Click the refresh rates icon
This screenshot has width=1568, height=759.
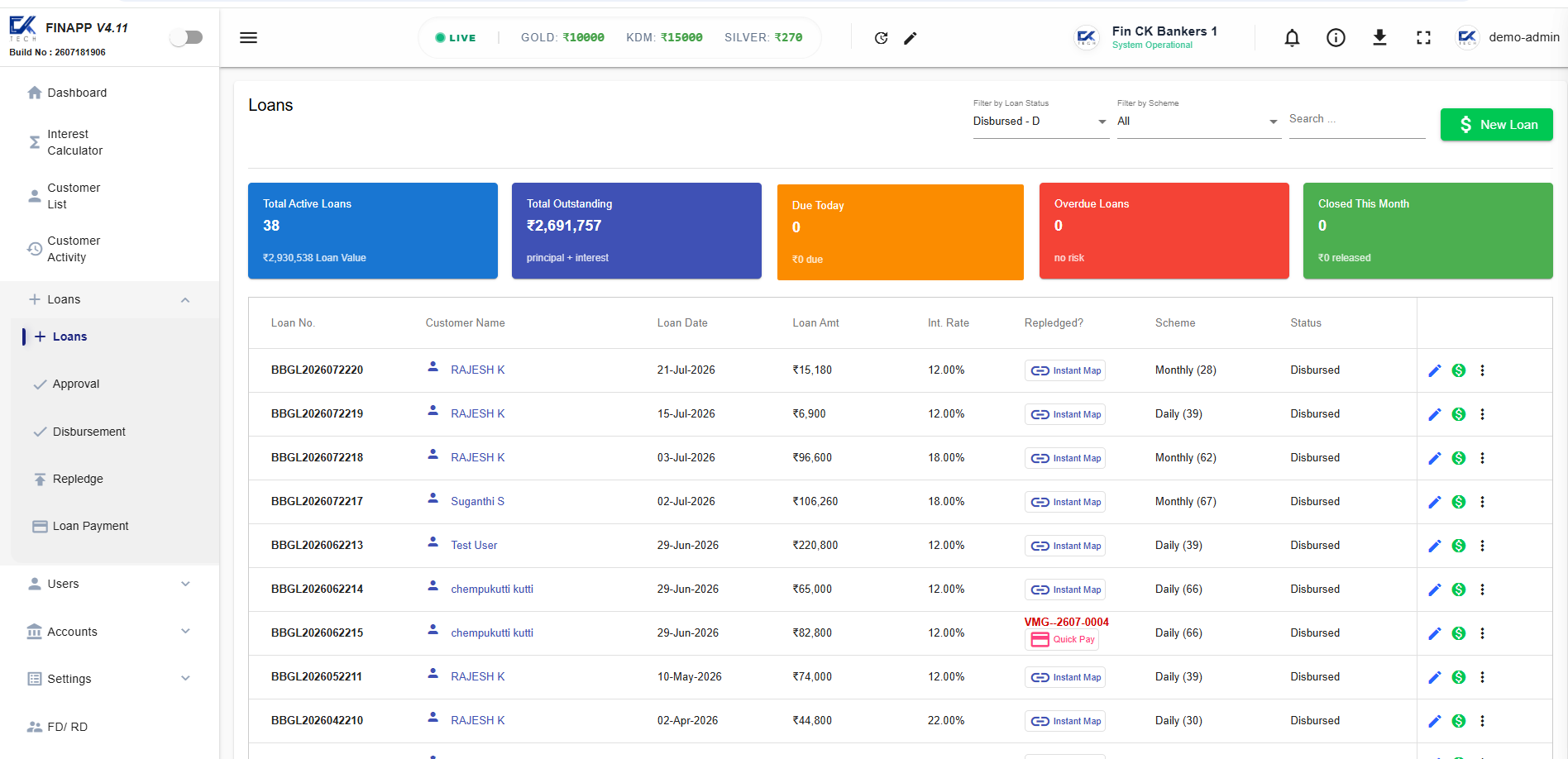[882, 38]
